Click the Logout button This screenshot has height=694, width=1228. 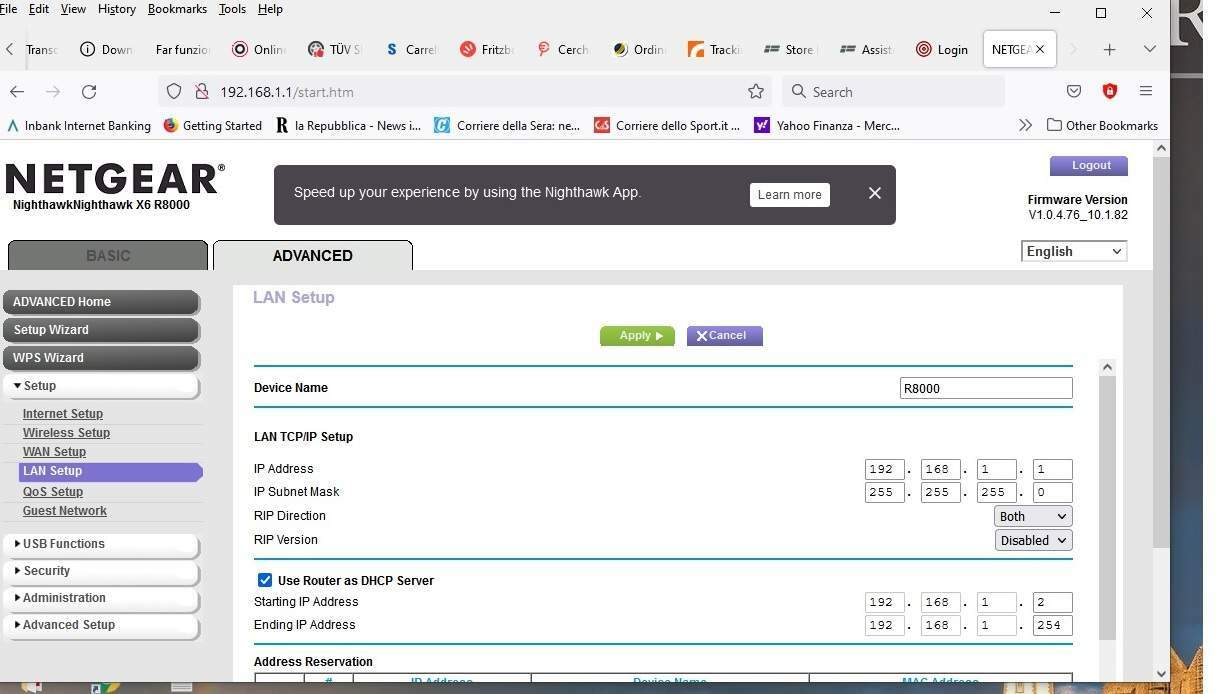click(1089, 165)
